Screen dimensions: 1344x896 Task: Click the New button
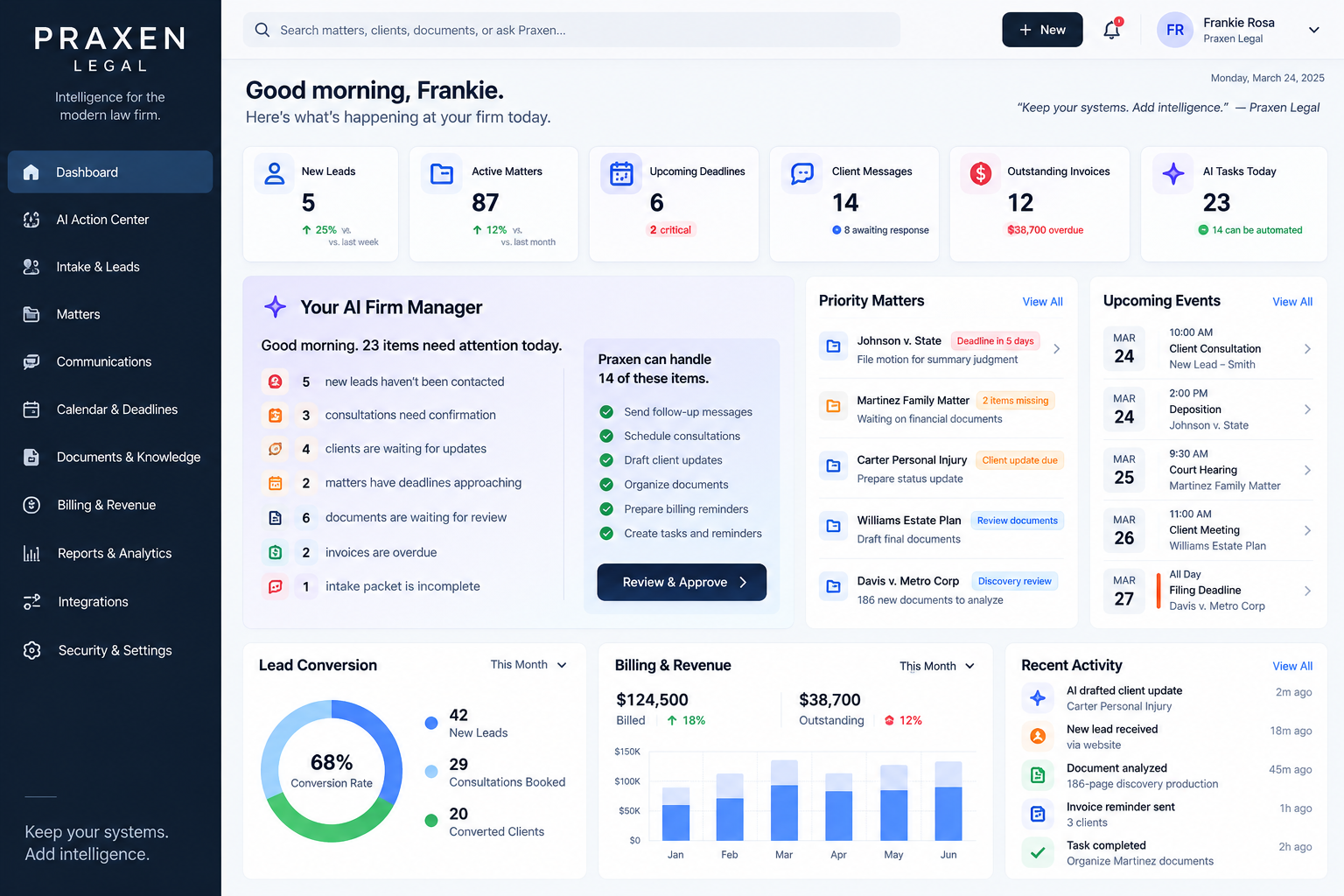[x=1042, y=30]
